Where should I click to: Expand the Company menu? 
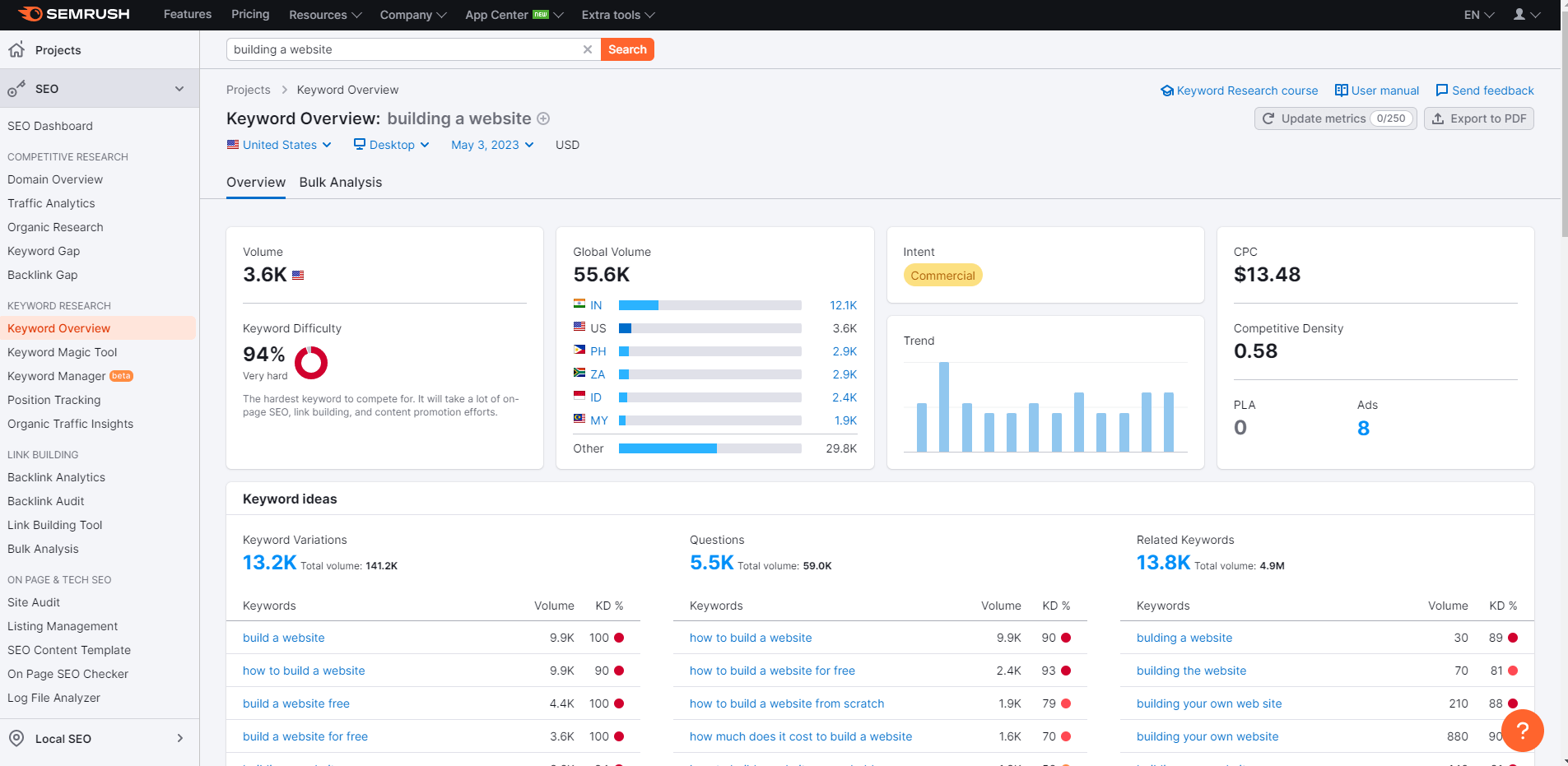413,15
